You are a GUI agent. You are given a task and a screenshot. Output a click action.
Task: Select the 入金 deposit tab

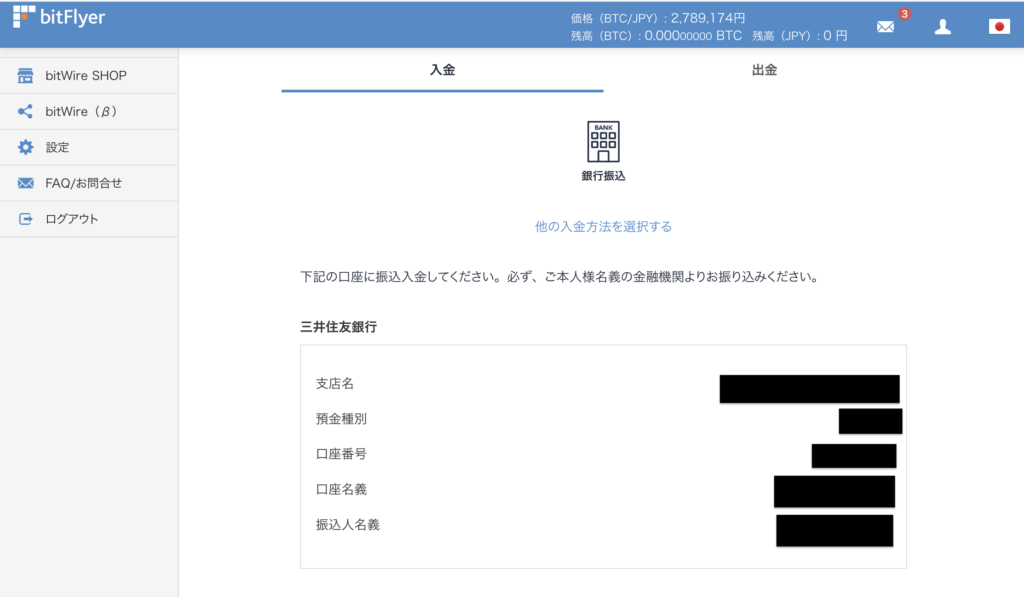[x=441, y=70]
